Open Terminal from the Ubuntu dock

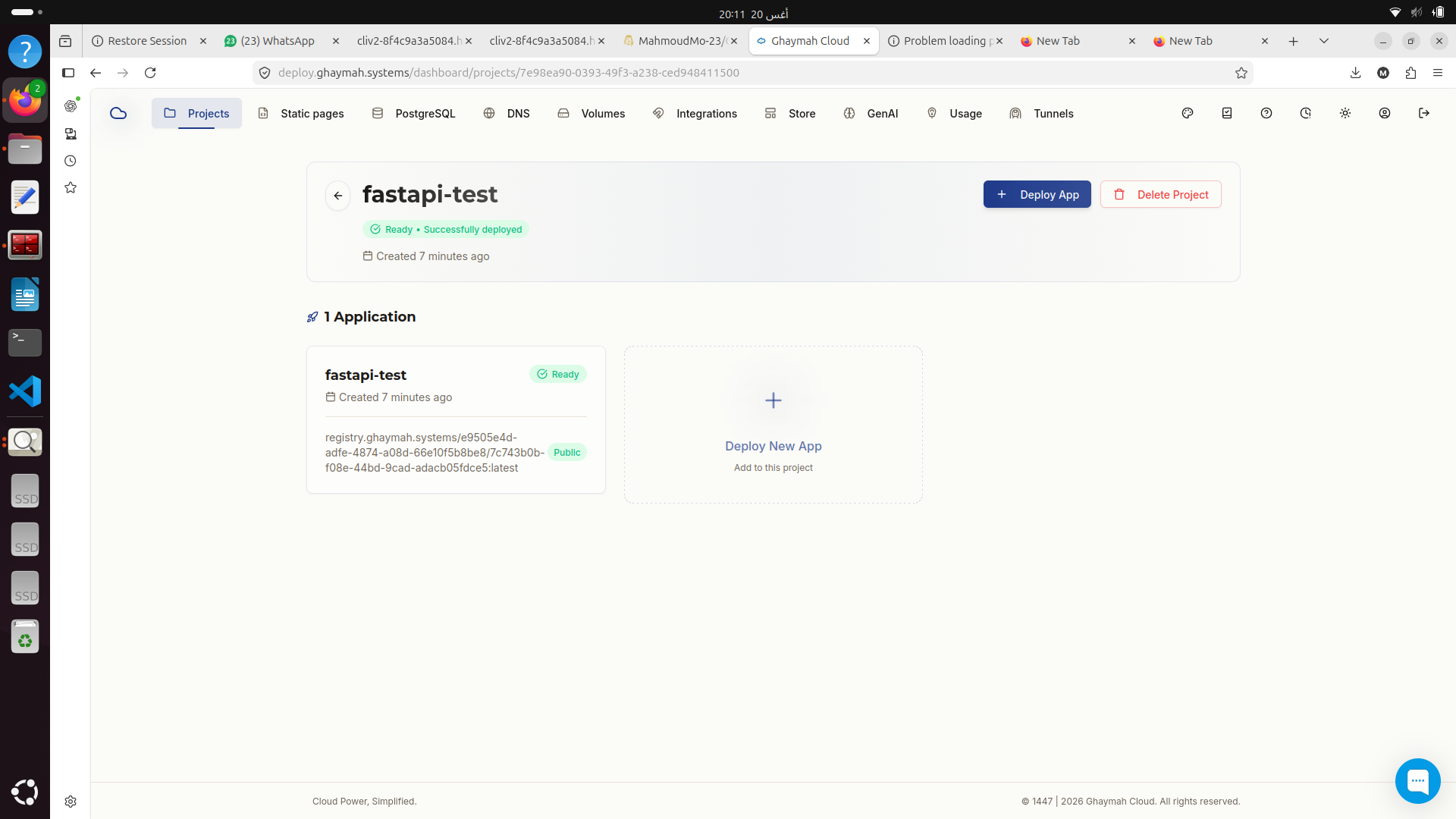25,343
